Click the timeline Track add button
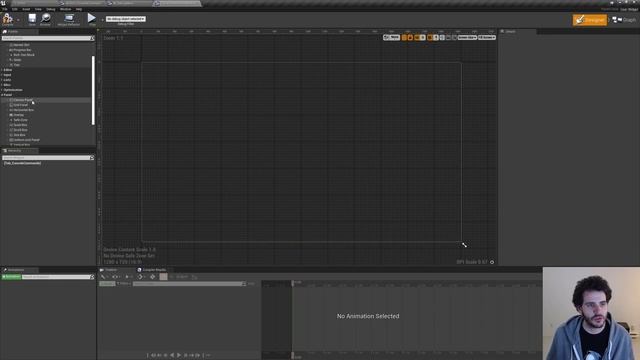The image size is (640, 360). coord(107,283)
